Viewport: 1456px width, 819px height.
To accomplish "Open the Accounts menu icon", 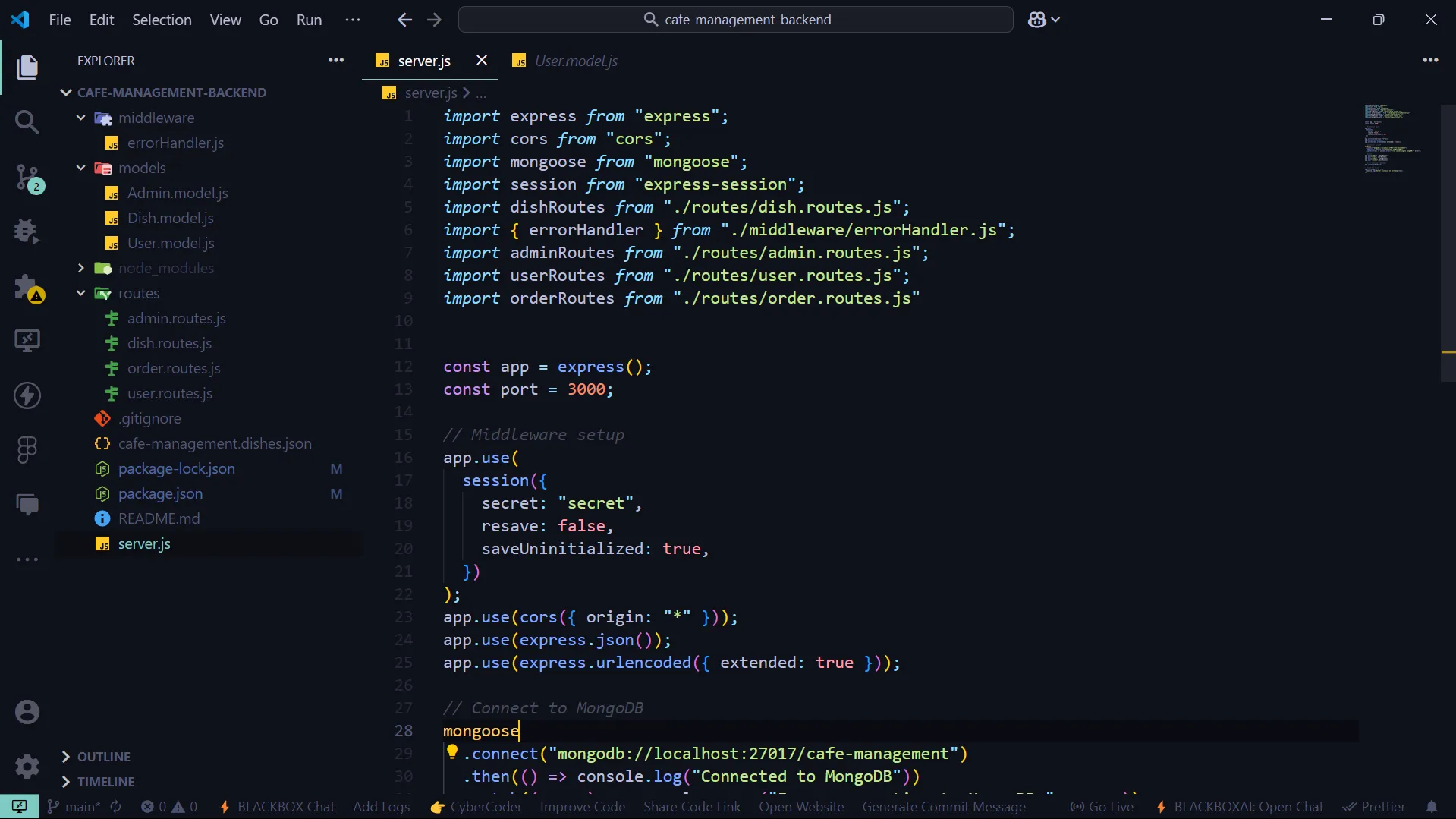I will pyautogui.click(x=27, y=712).
